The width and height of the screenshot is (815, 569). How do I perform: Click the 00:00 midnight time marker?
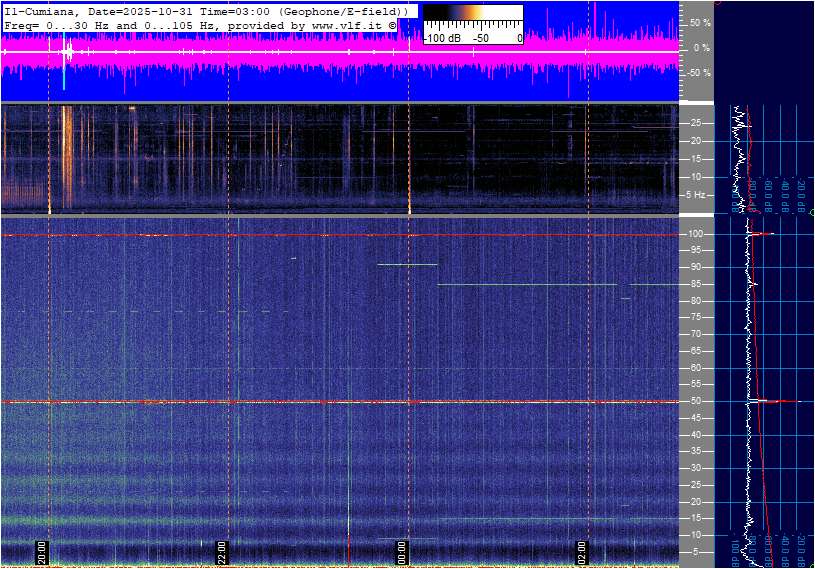pyautogui.click(x=402, y=552)
